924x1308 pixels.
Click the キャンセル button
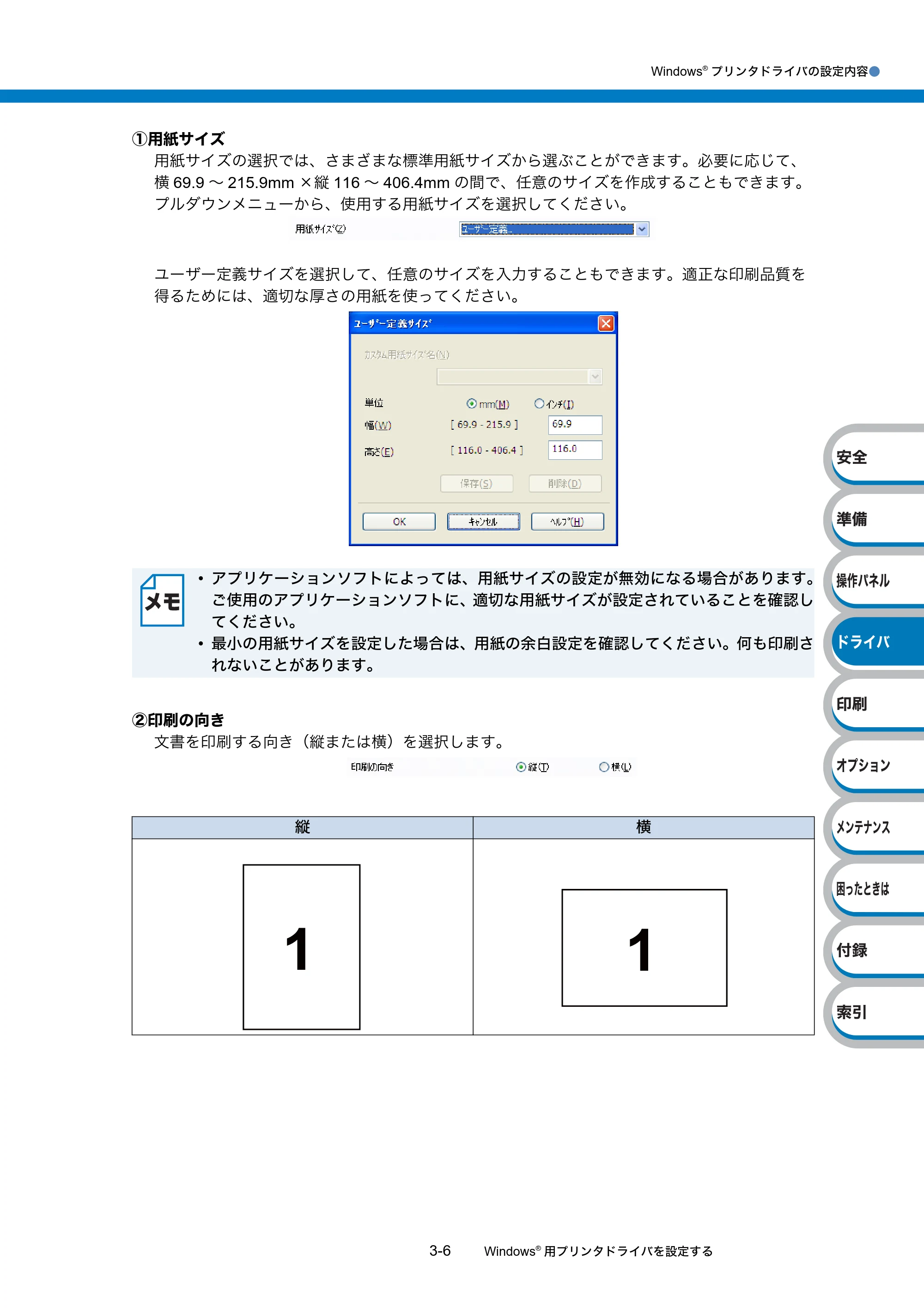(x=483, y=521)
